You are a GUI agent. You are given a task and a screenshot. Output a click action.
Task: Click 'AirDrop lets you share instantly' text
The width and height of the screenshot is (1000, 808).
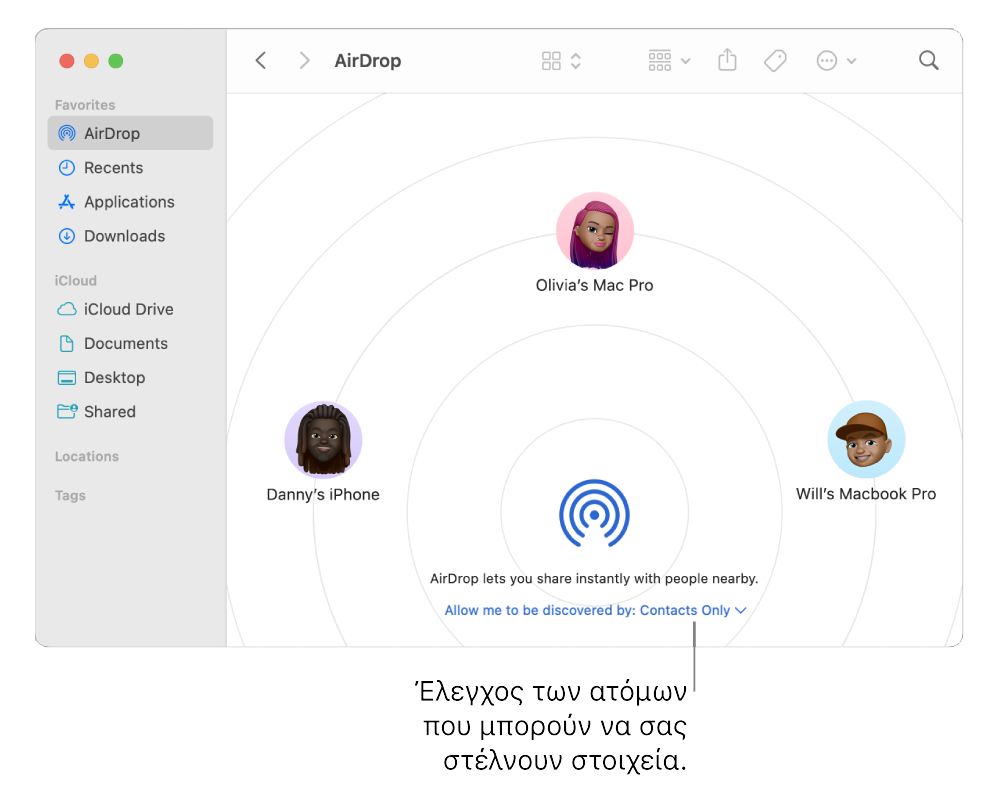[x=594, y=578]
